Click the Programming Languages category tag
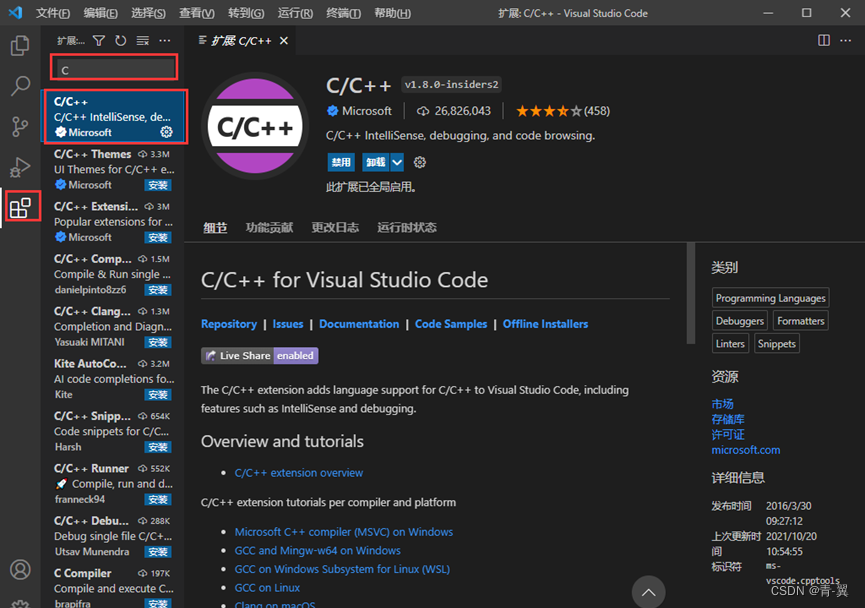 pos(770,298)
